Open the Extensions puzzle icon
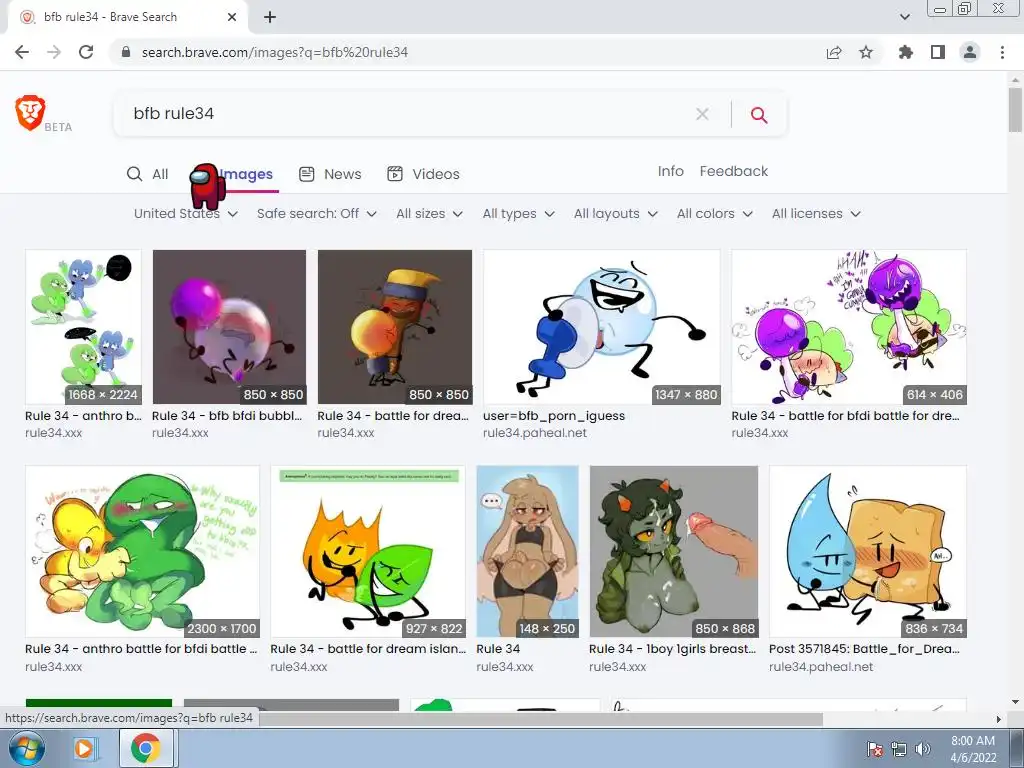 click(906, 52)
